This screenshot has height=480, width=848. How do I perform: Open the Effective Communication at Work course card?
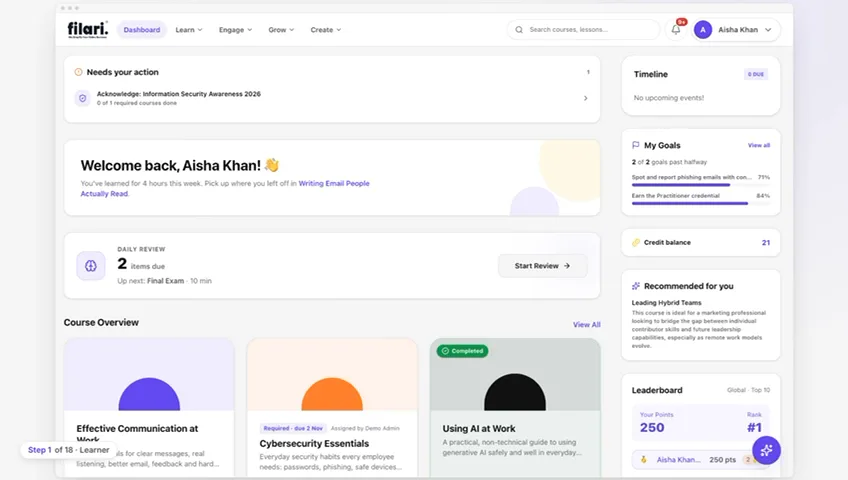[x=149, y=408]
